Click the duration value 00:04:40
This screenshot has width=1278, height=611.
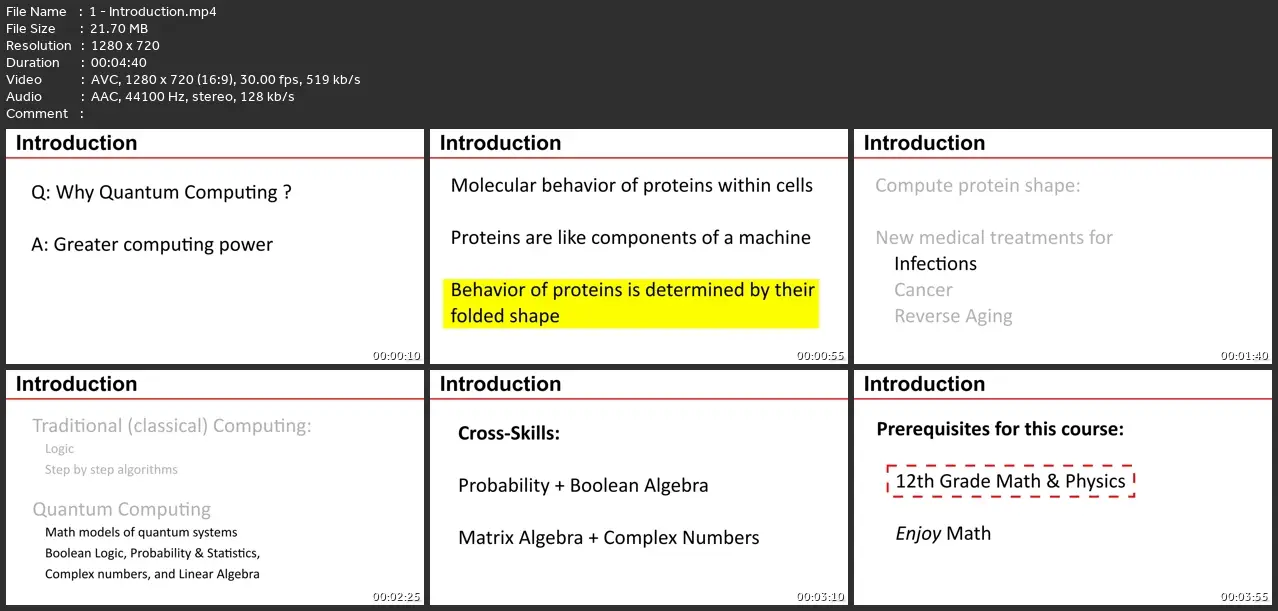tap(119, 63)
